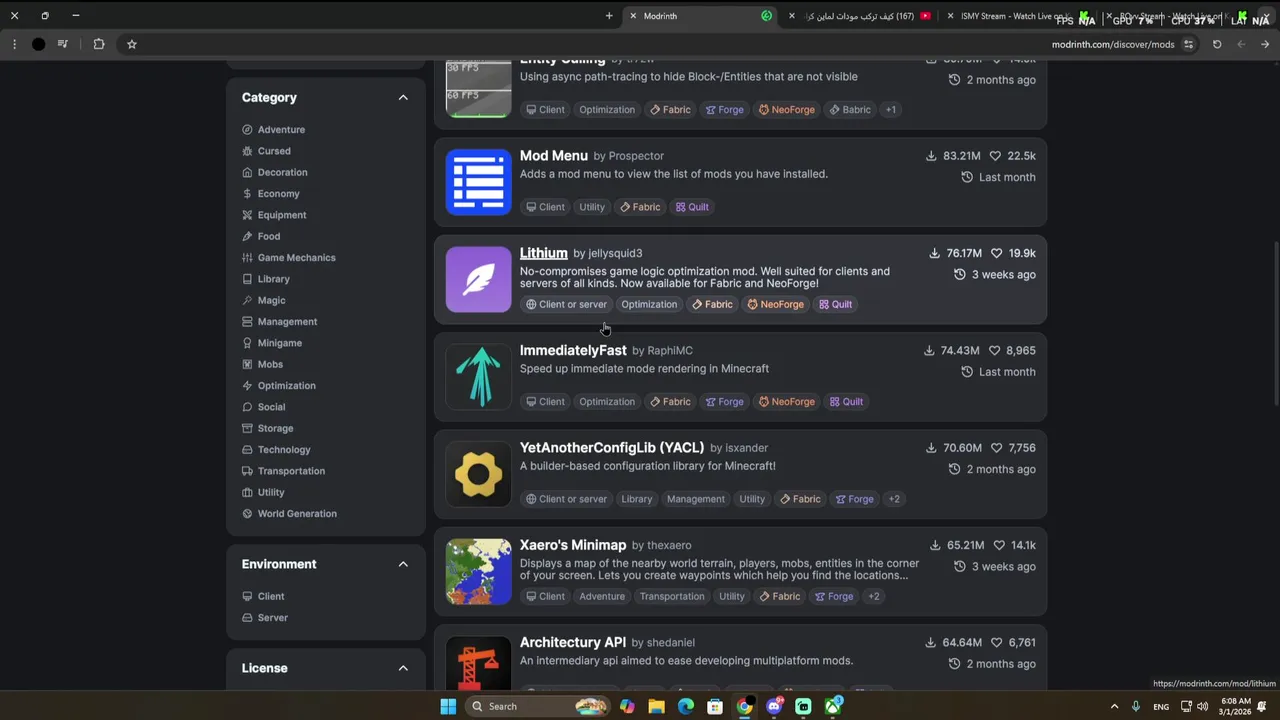1280x720 pixels.
Task: Click the download icon on the YACL card
Action: tap(931, 448)
